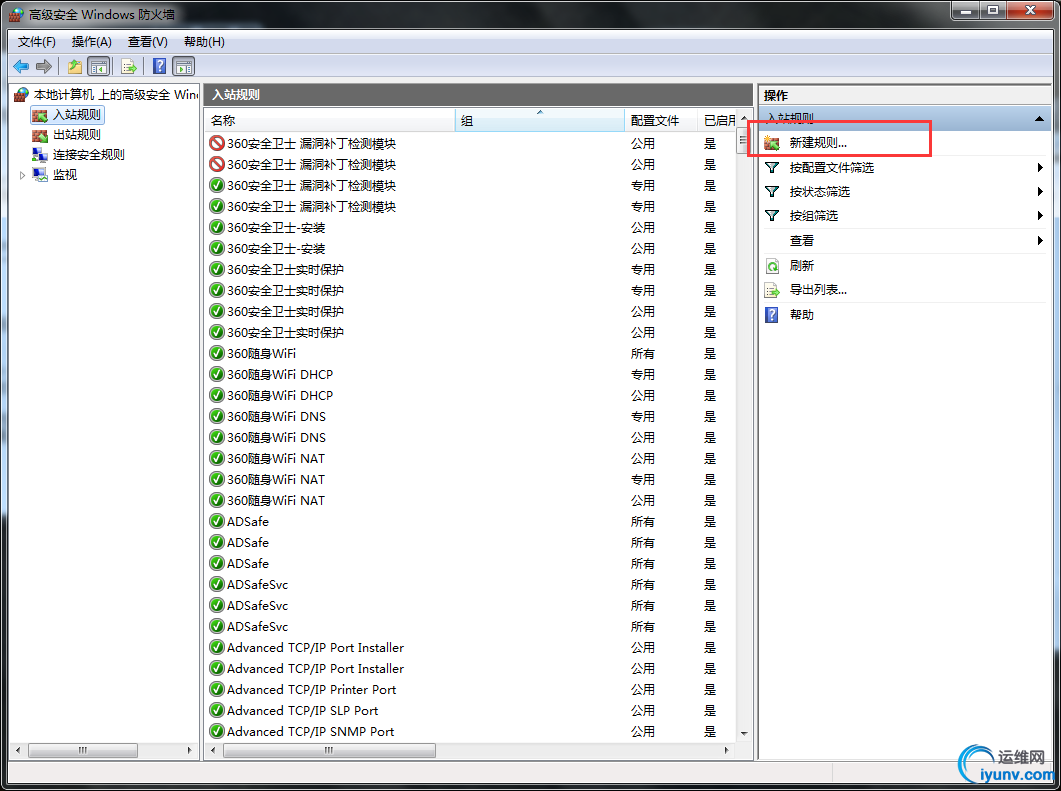Screen dimensions: 1061x791
Task: Click the Export list toolbar icon
Action: coord(129,66)
